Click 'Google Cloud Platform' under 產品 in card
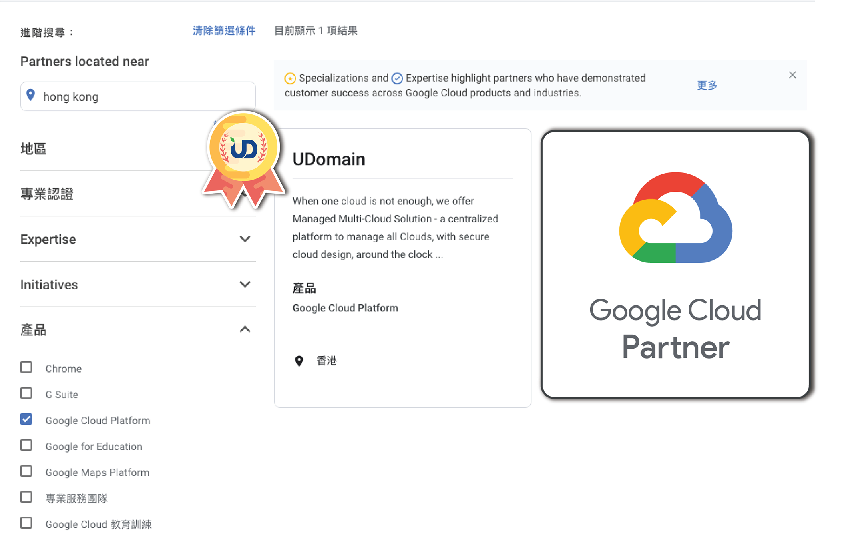 (x=345, y=308)
